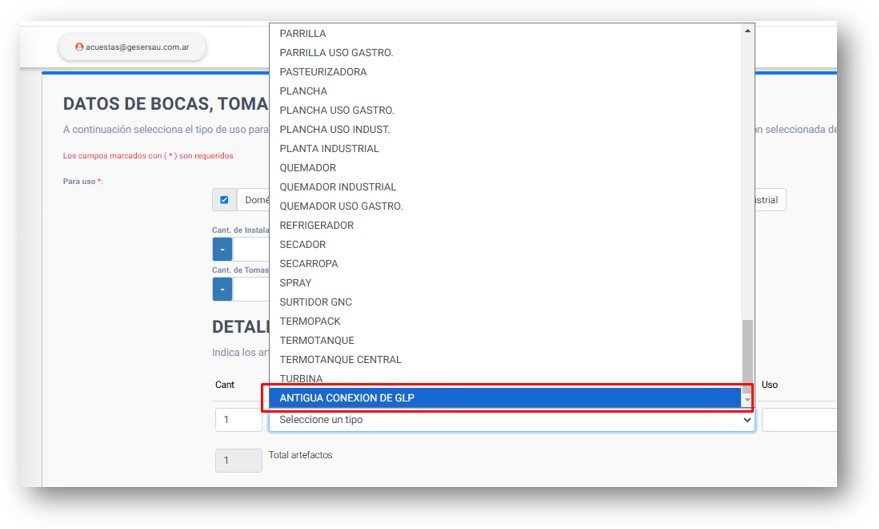Select TERMOTANQUE CENTRAL from the list

340,360
